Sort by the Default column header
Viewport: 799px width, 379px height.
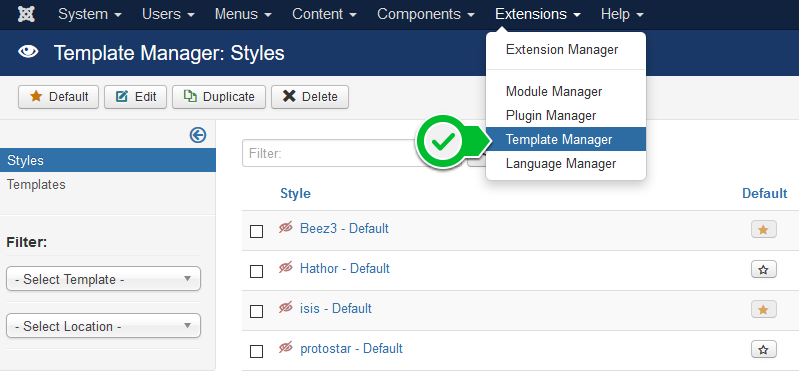coord(764,194)
